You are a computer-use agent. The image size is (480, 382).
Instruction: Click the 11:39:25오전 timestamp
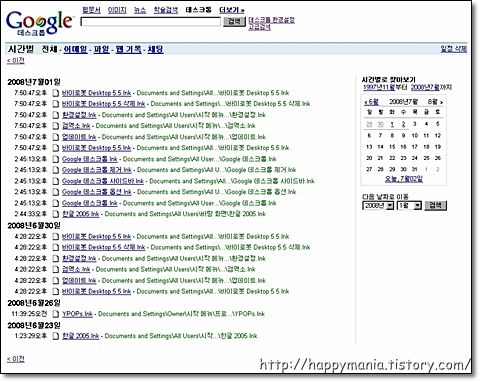29,314
